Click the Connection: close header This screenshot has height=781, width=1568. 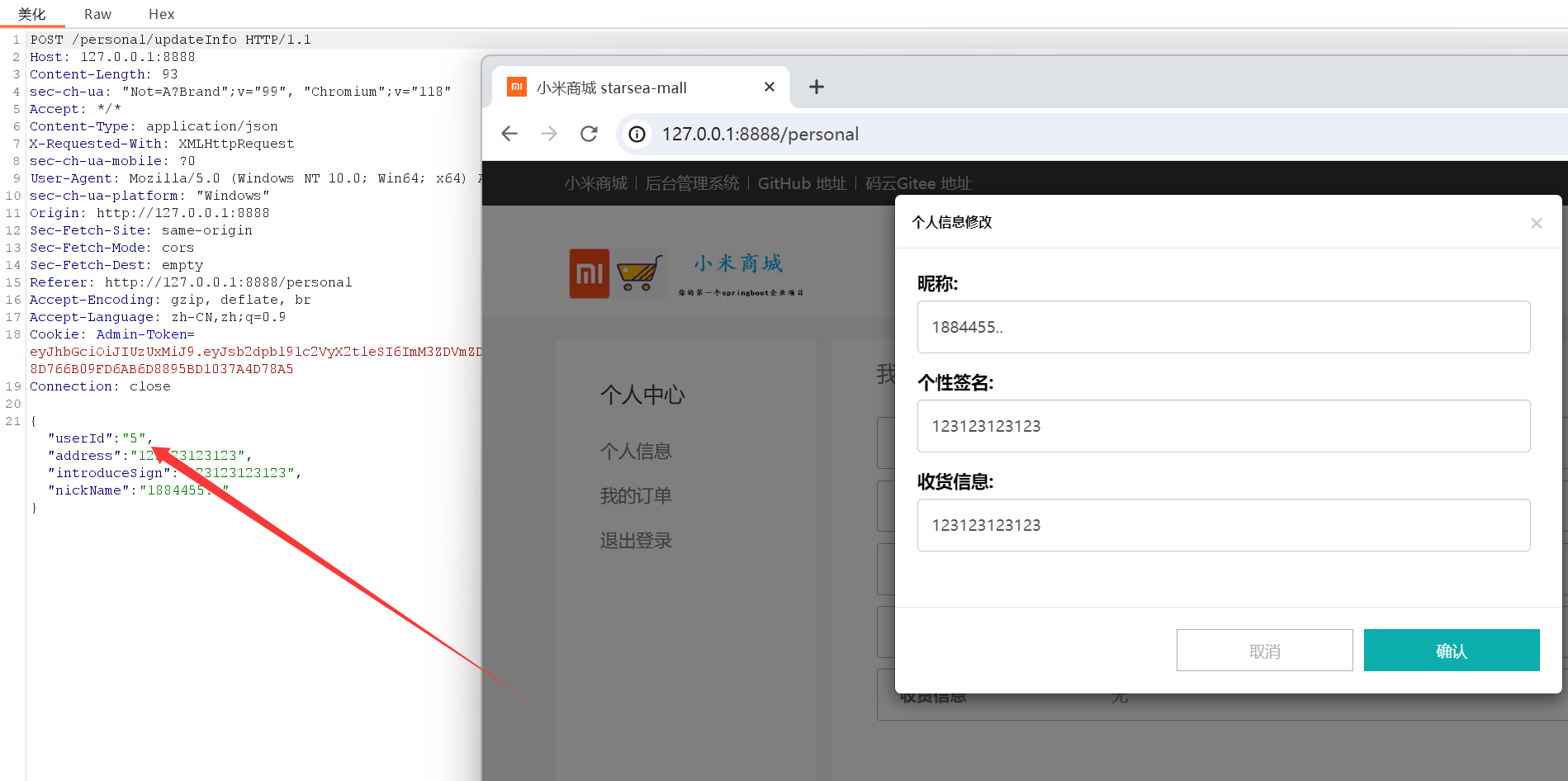click(100, 386)
